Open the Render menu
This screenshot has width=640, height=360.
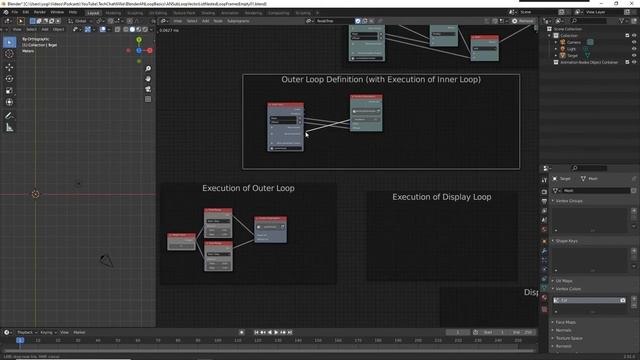pos(40,12)
